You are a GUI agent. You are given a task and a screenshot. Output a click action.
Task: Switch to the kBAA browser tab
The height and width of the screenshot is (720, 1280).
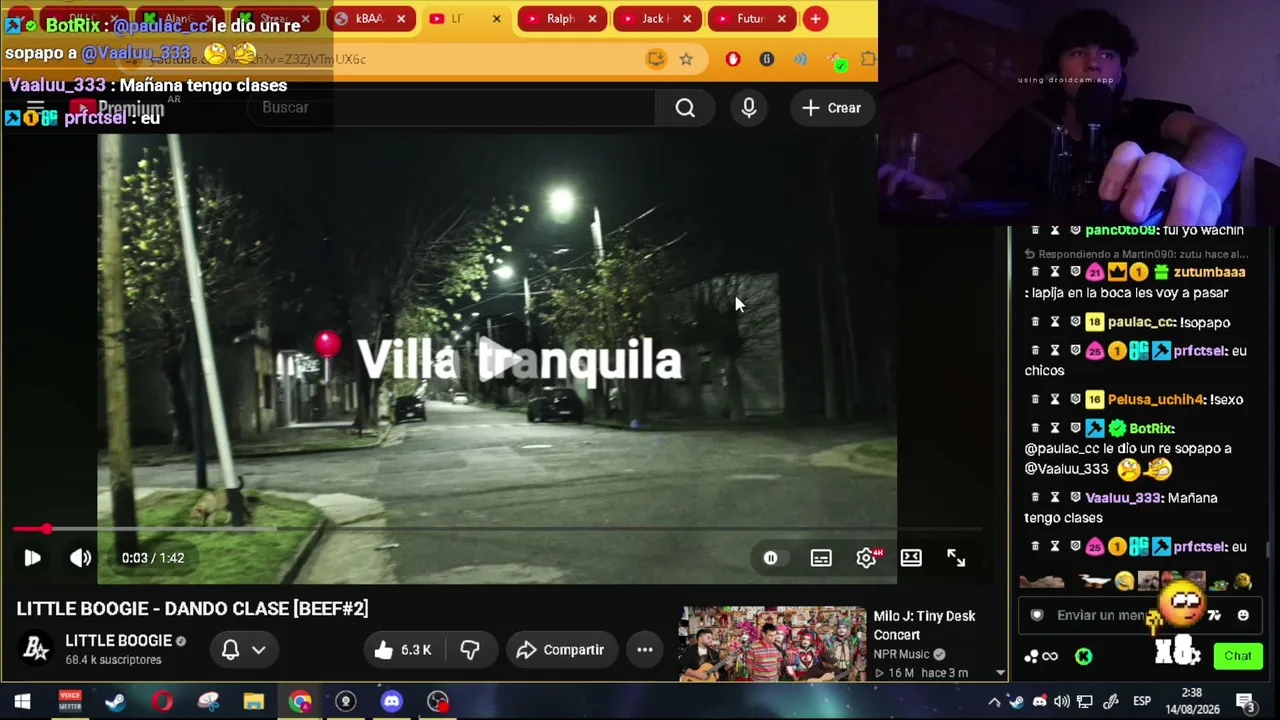click(372, 19)
